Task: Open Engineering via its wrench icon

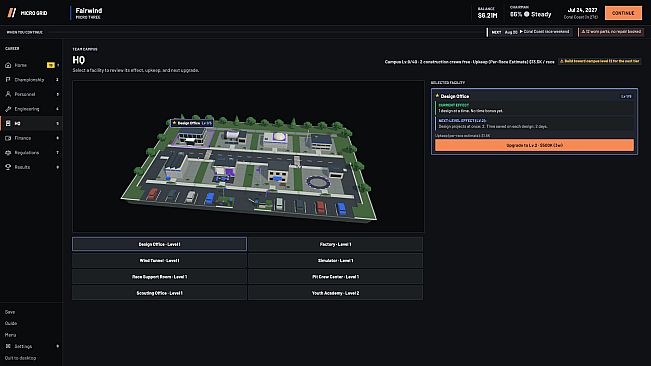Action: tap(8, 109)
